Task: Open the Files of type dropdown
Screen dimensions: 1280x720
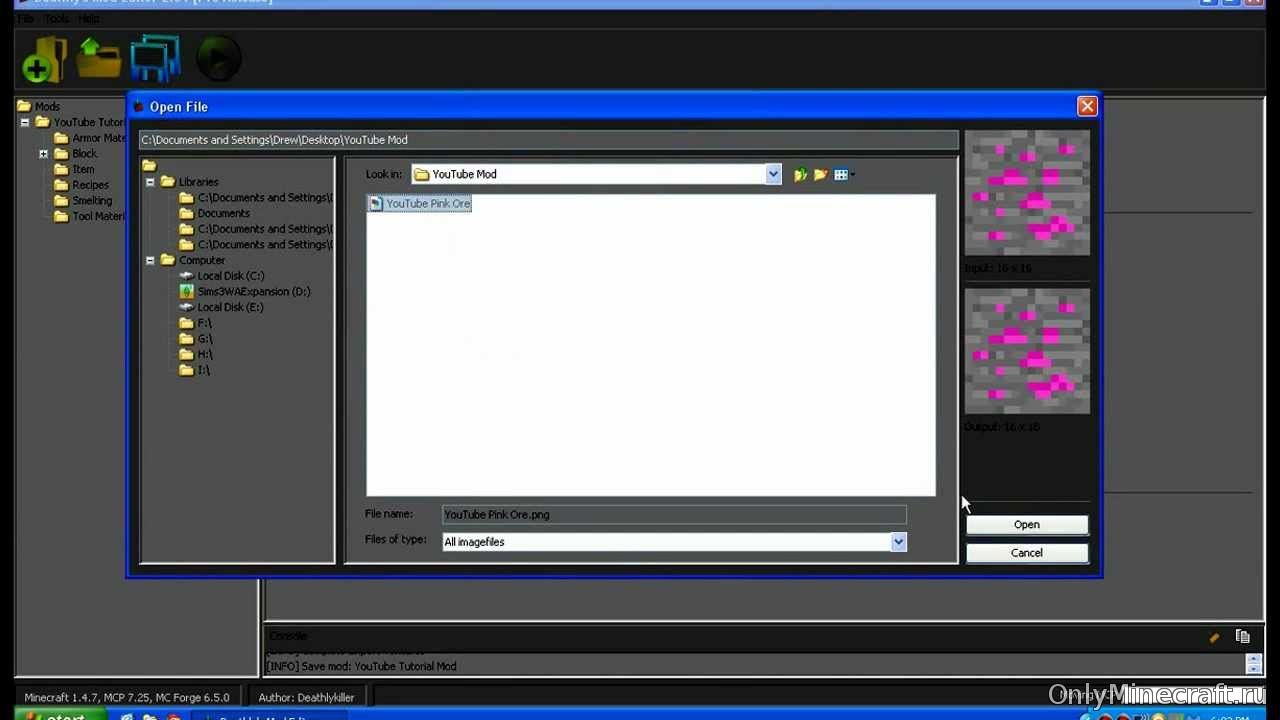Action: click(898, 542)
